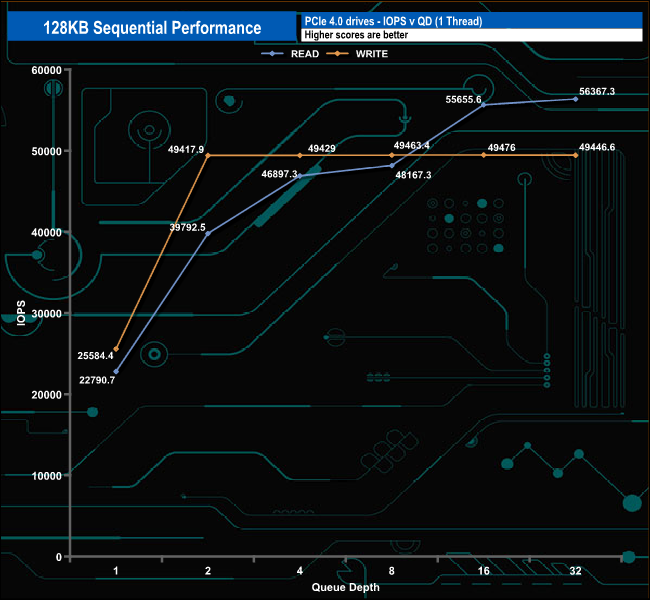Select the 49429 write data label
This screenshot has height=600, width=650.
click(322, 148)
